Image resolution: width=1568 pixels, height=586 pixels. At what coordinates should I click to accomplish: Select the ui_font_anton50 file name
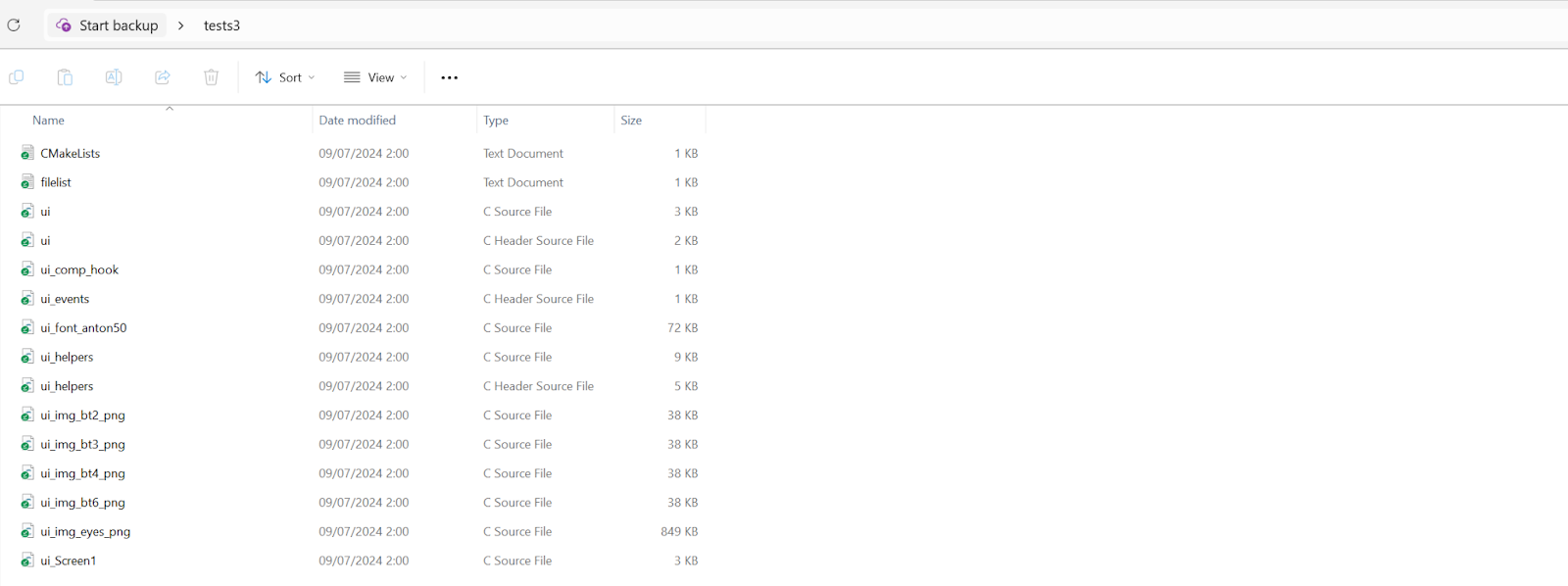click(x=83, y=328)
